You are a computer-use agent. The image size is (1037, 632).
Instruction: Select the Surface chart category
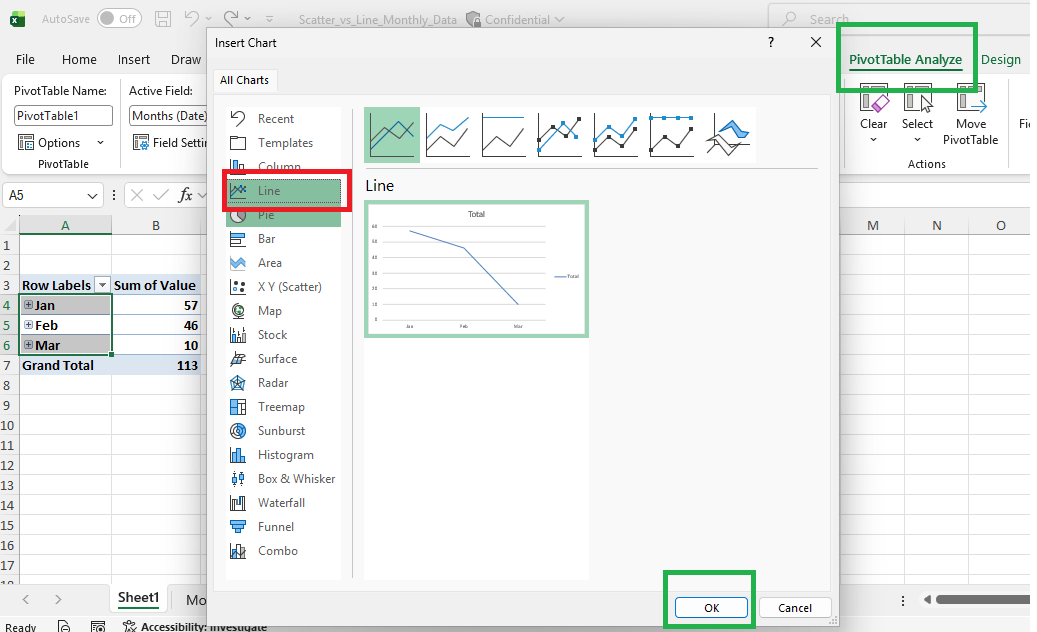coord(284,359)
